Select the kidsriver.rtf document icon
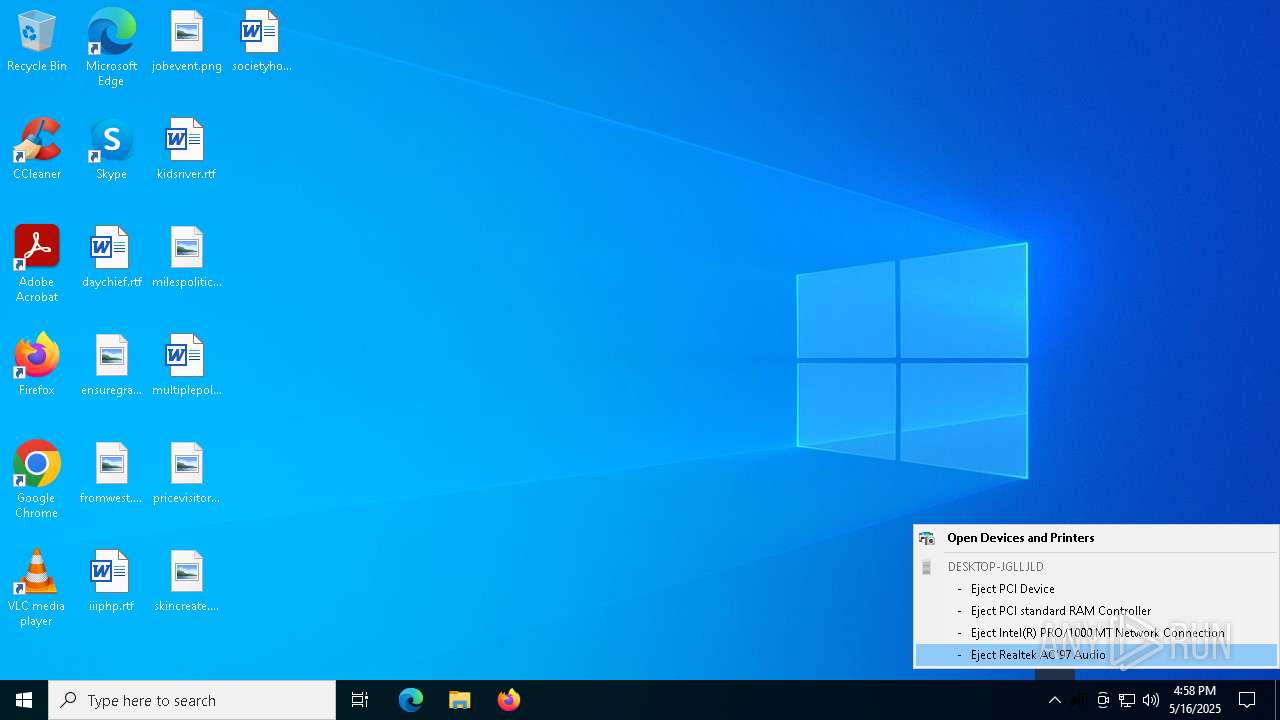1280x720 pixels. 186,150
